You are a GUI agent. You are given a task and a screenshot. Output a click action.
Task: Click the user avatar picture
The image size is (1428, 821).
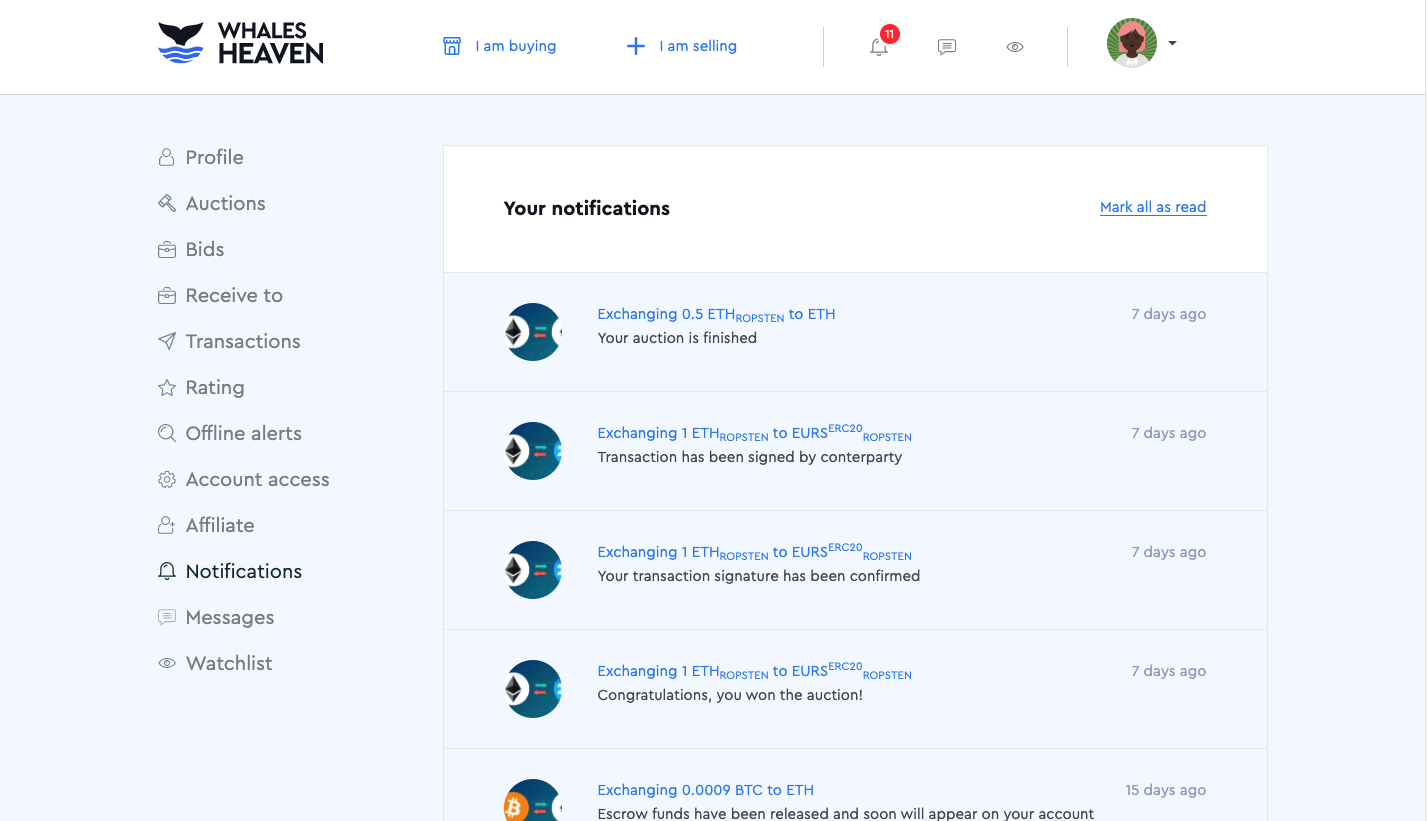click(1131, 43)
